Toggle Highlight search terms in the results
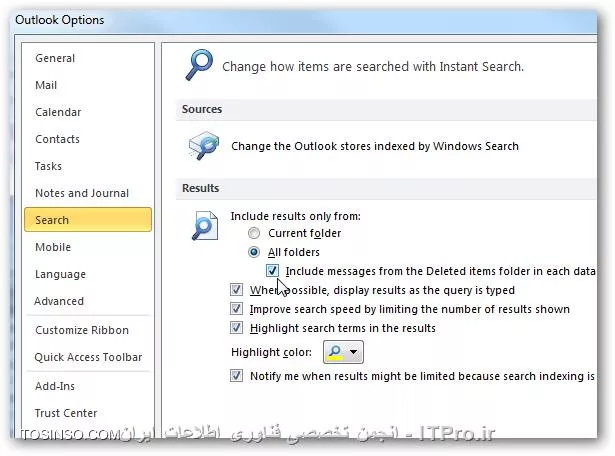Screen dimensions: 615x456 [x=236, y=327]
